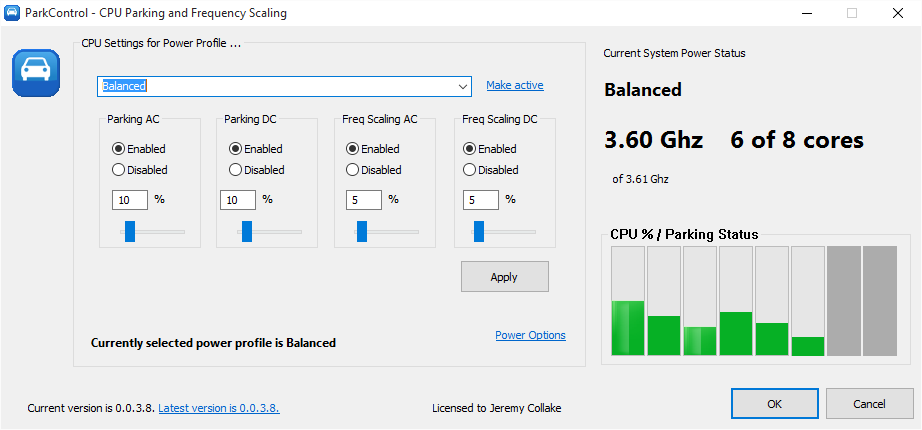This screenshot has height=430, width=922.
Task: Click the Parking AC percent input field
Action: (x=130, y=200)
